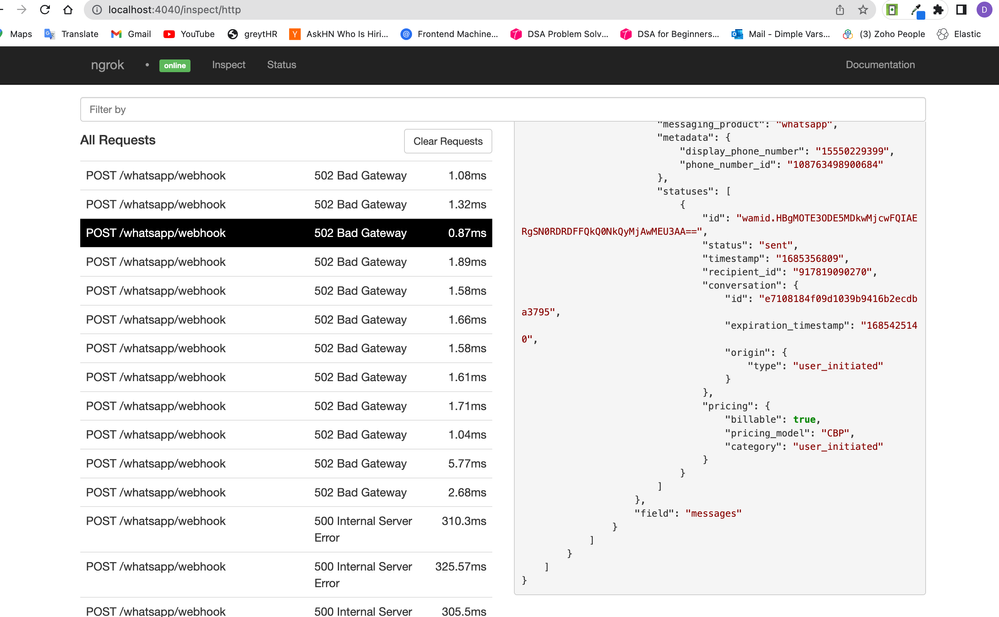Image resolution: width=999 pixels, height=617 pixels.
Task: Select the webhook request taking 5.77ms
Action: coord(286,464)
